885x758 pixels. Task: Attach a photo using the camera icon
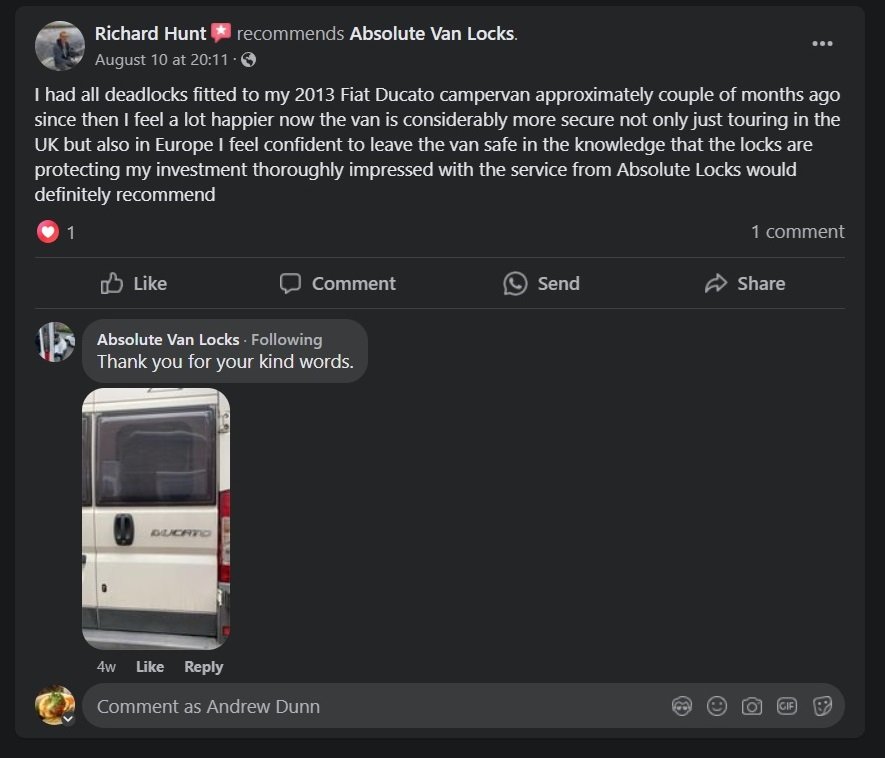752,706
